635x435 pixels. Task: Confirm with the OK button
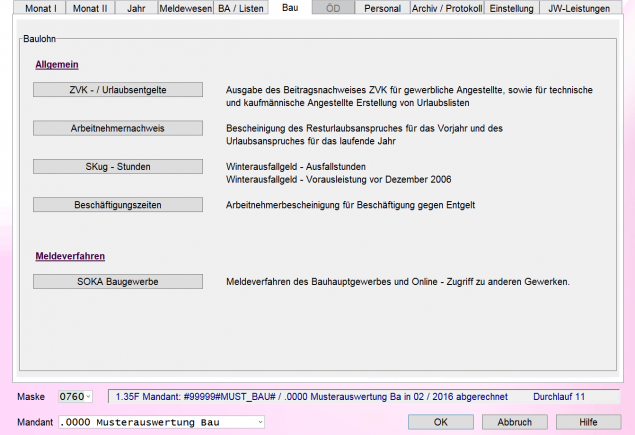tap(441, 422)
